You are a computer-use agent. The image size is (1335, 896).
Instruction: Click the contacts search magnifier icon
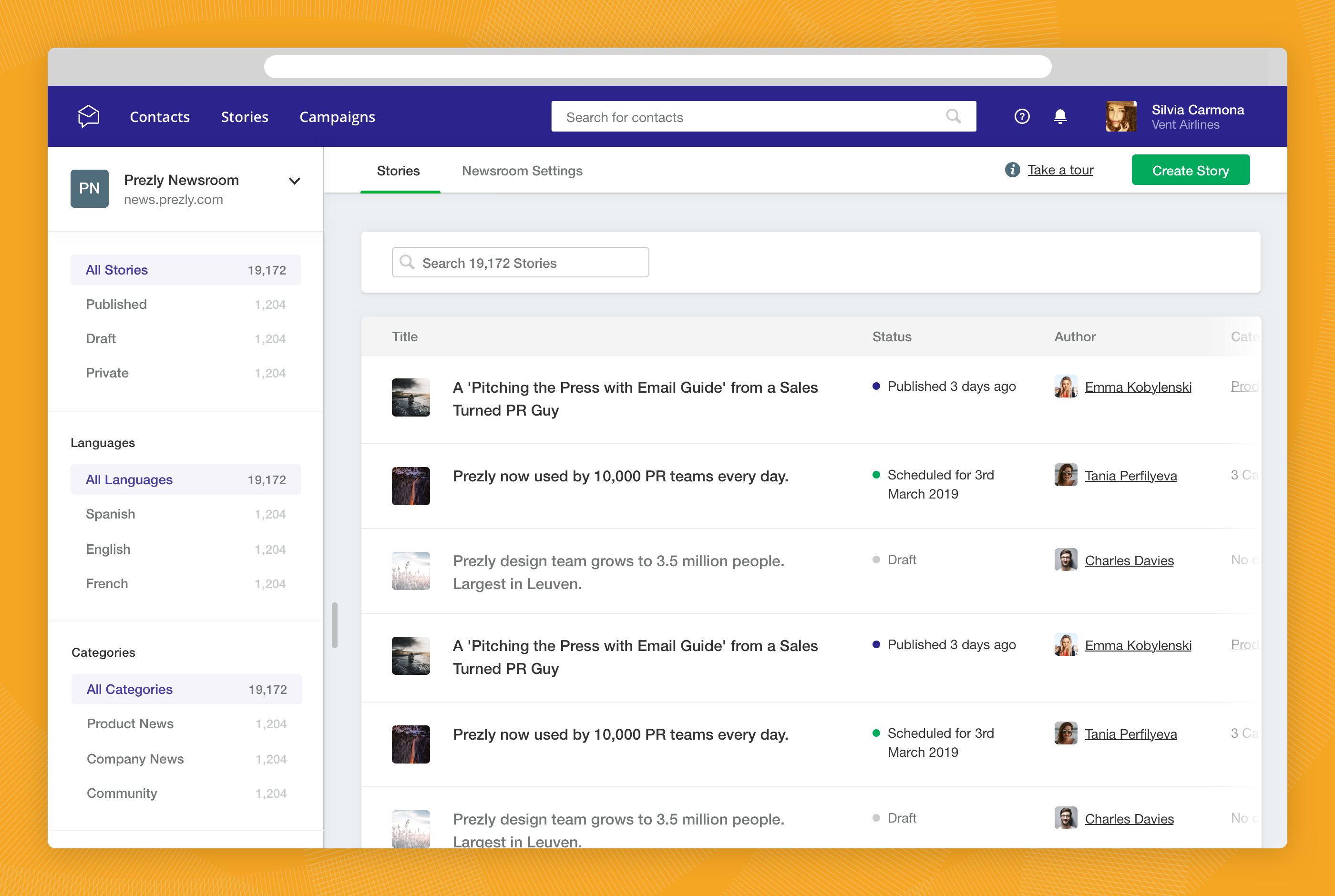[x=953, y=117]
